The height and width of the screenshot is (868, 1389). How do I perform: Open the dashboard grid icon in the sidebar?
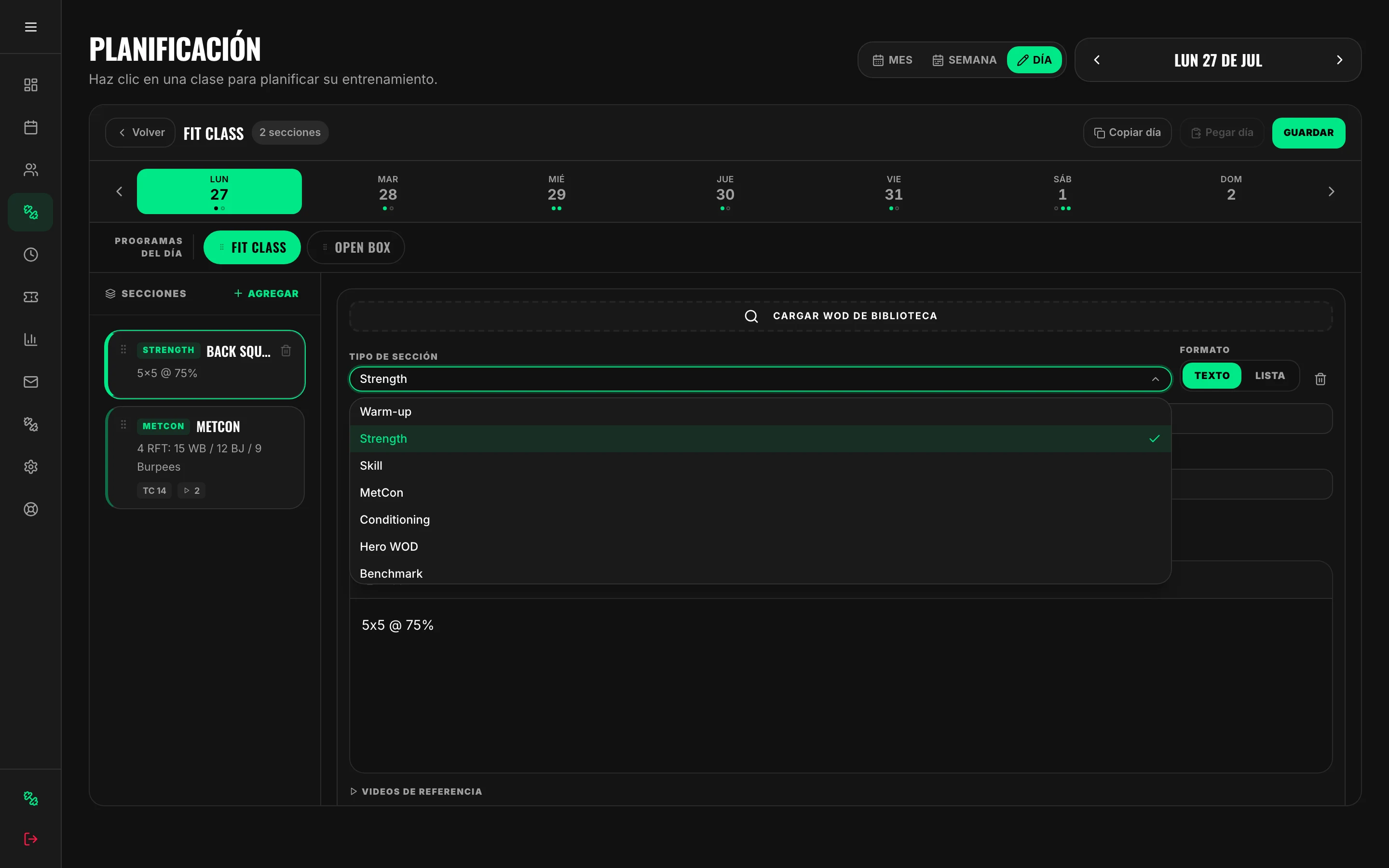point(31,85)
